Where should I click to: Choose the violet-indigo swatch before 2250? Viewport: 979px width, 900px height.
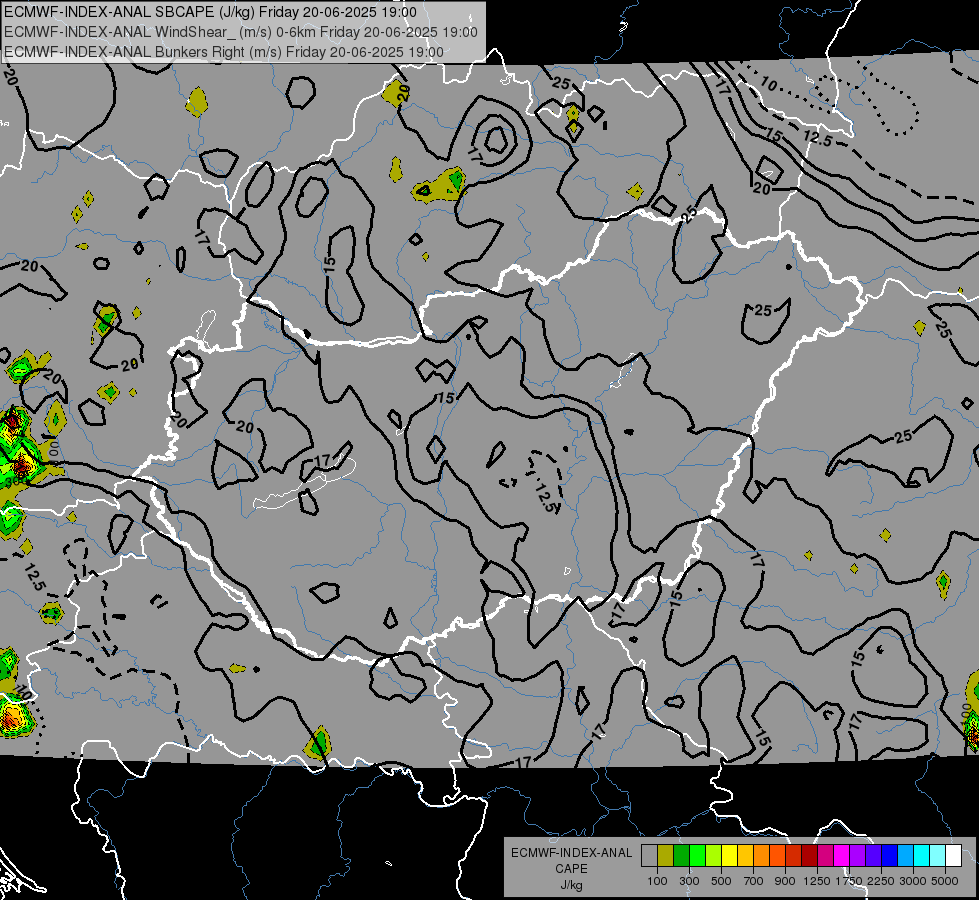click(873, 856)
